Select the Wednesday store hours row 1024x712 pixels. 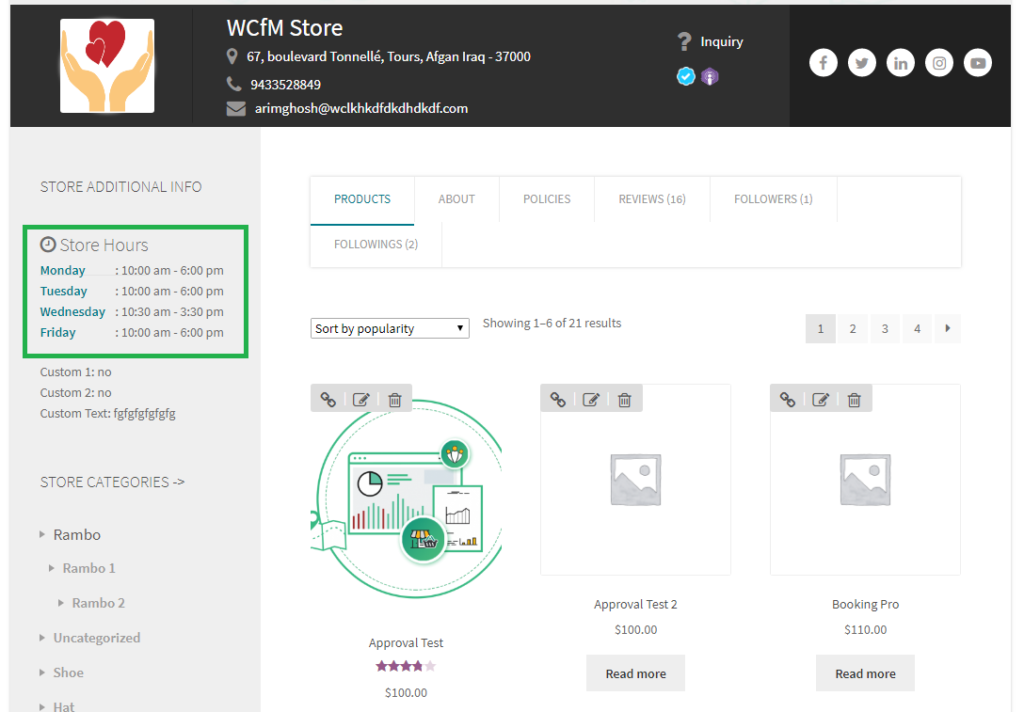(x=132, y=312)
